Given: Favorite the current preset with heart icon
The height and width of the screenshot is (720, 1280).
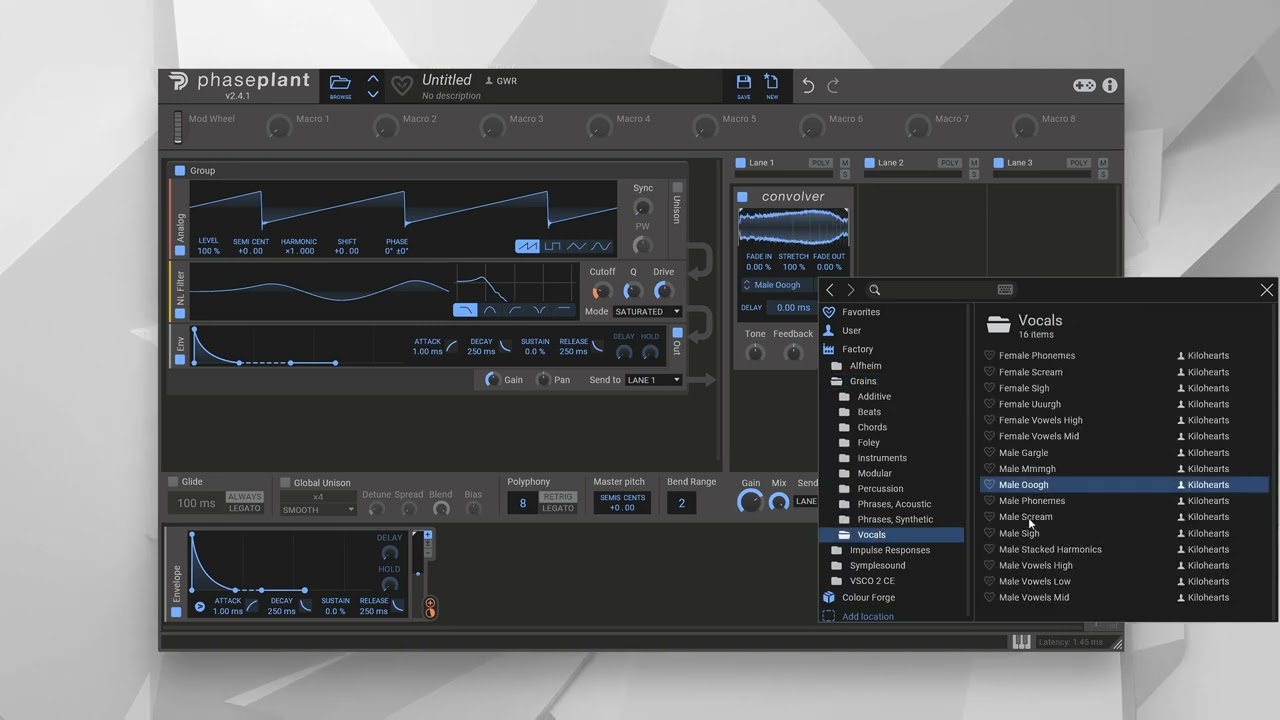Looking at the screenshot, I should 402,86.
